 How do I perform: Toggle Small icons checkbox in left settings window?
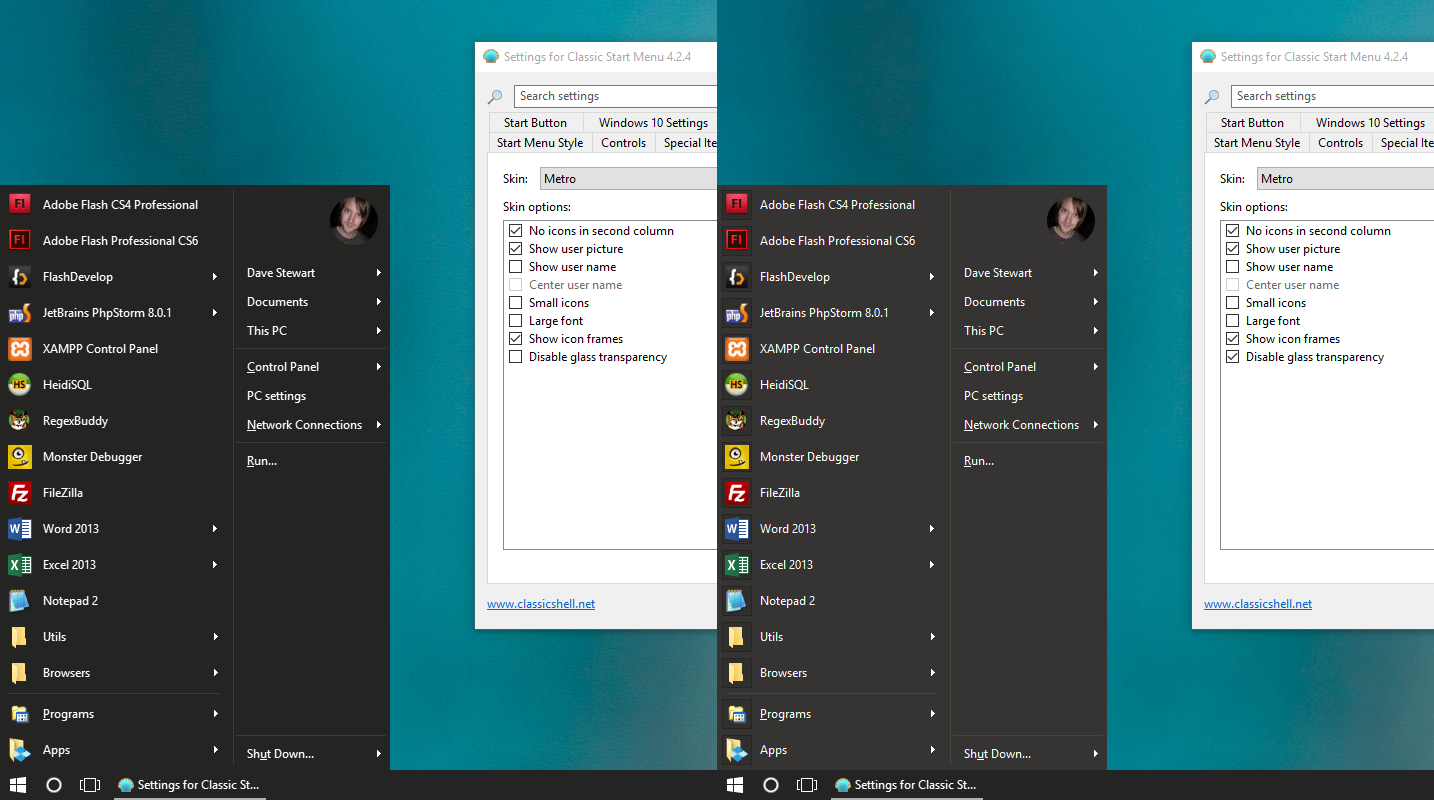(516, 303)
